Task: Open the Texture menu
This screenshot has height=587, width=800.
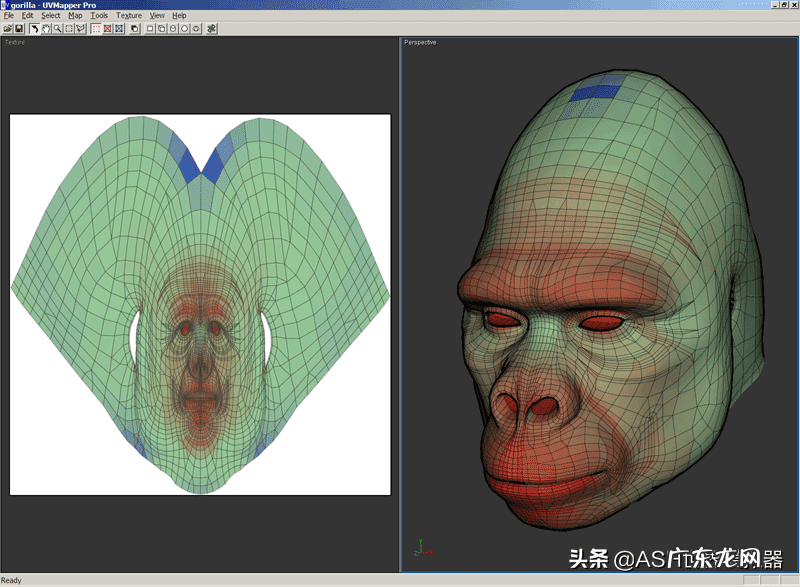Action: click(129, 16)
